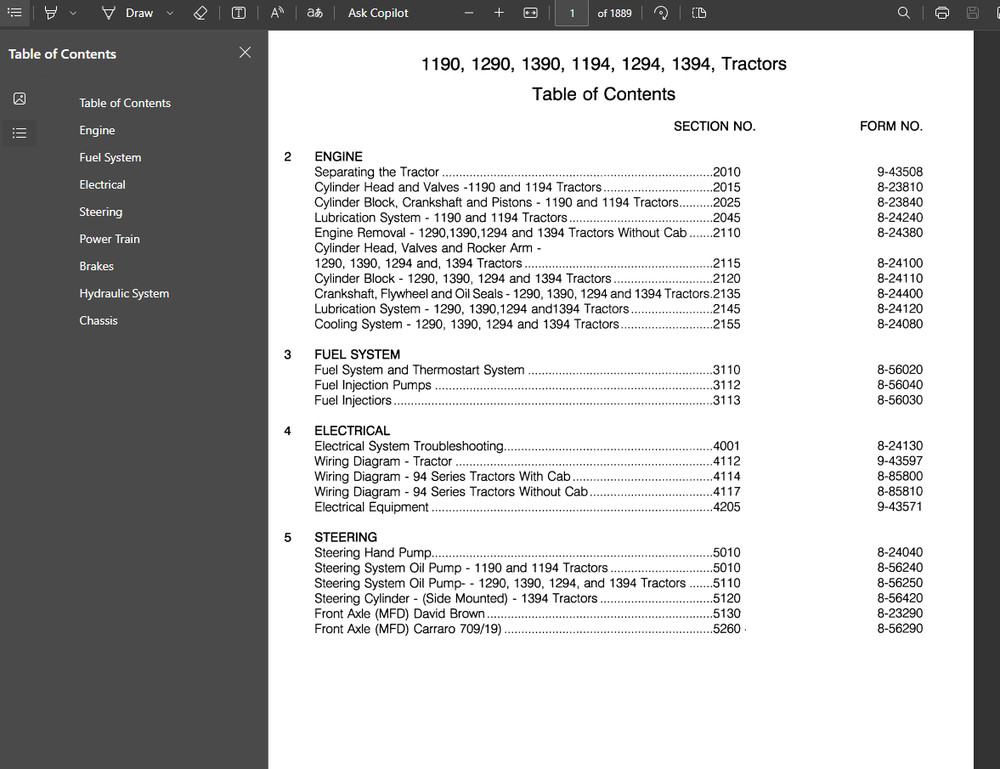Select the Eraser tool
1000x769 pixels.
point(200,13)
